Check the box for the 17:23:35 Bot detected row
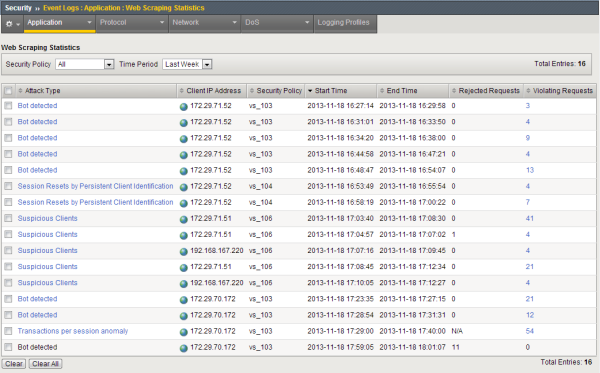Screen dimensions: 600x373 8,299
